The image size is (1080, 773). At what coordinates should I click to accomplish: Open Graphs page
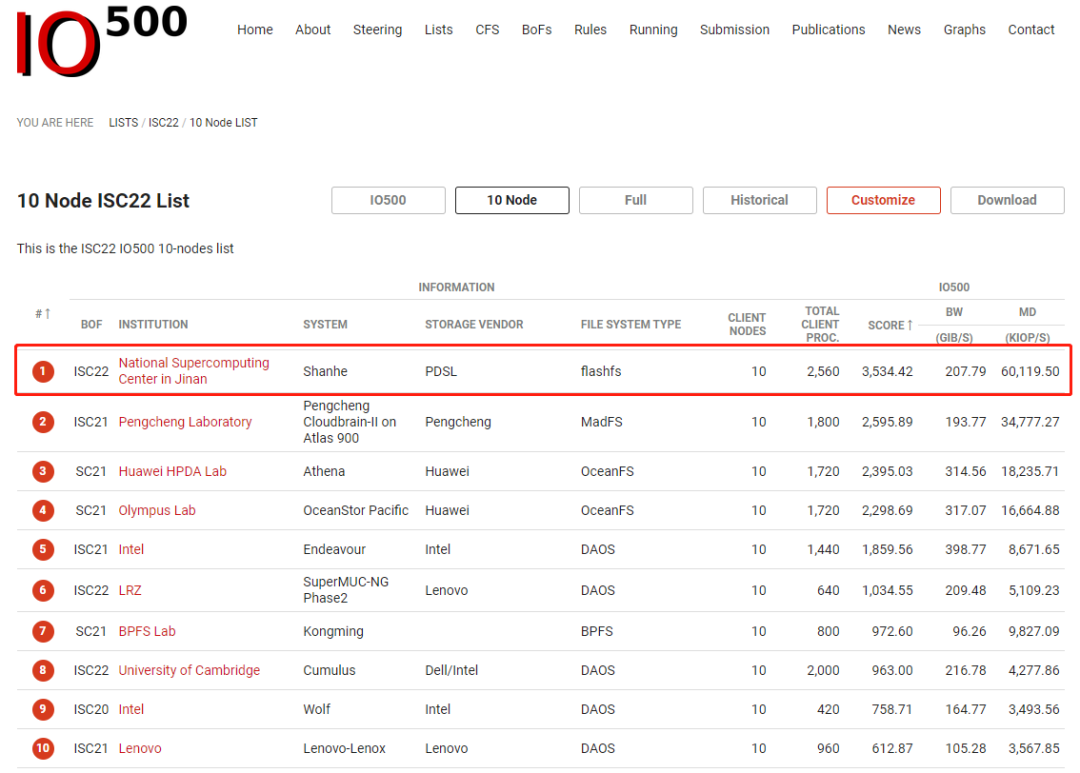964,30
